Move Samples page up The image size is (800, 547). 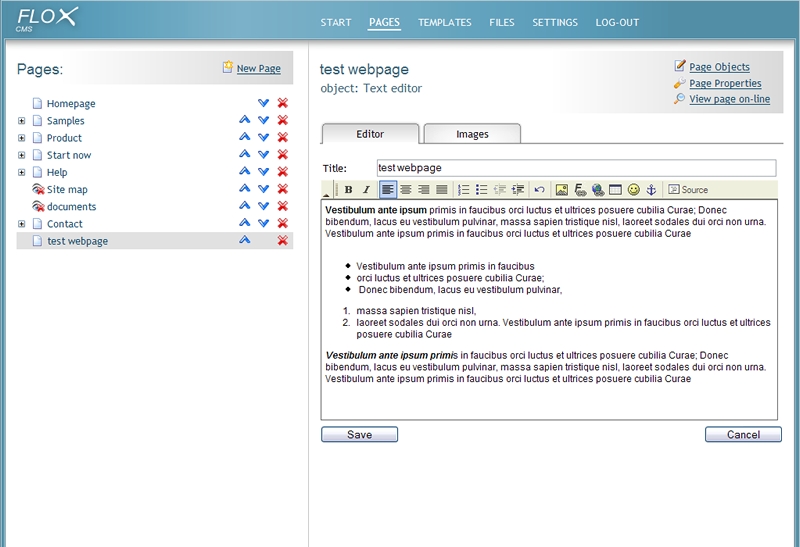(x=244, y=120)
